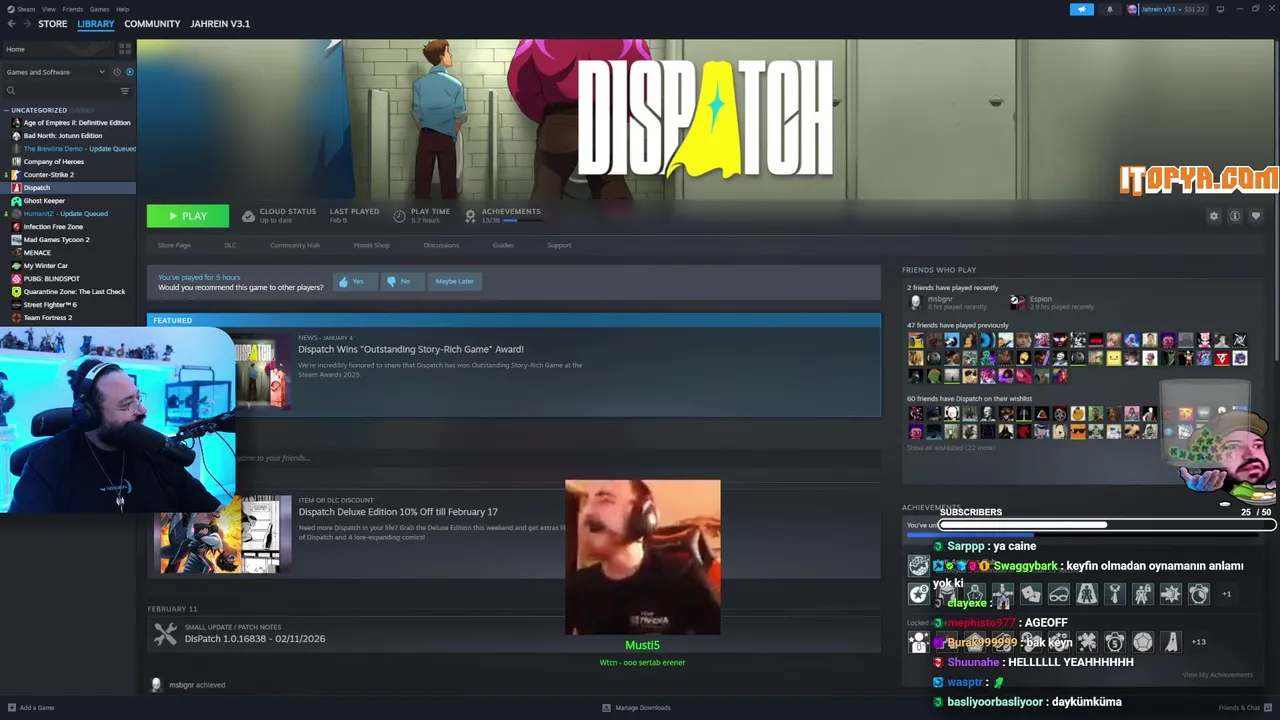Select HumanitZ in the library
The height and width of the screenshot is (720, 1280).
coord(68,214)
